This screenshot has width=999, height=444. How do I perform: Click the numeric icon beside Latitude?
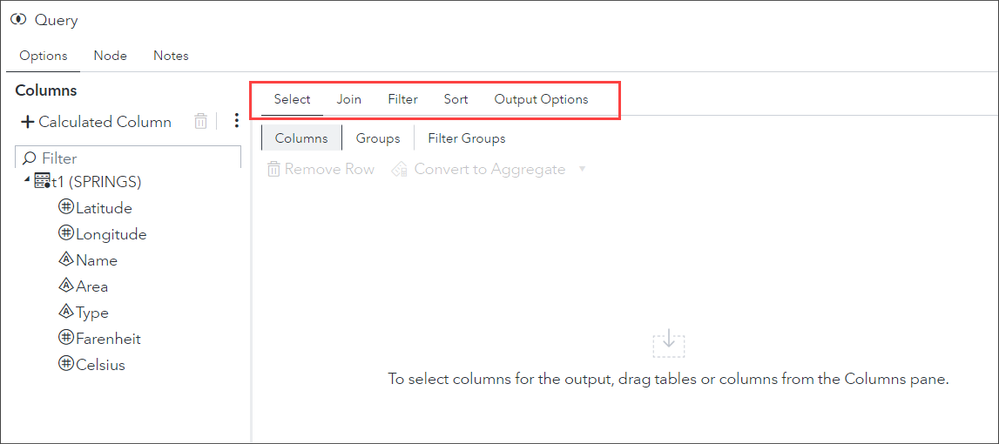(x=67, y=208)
